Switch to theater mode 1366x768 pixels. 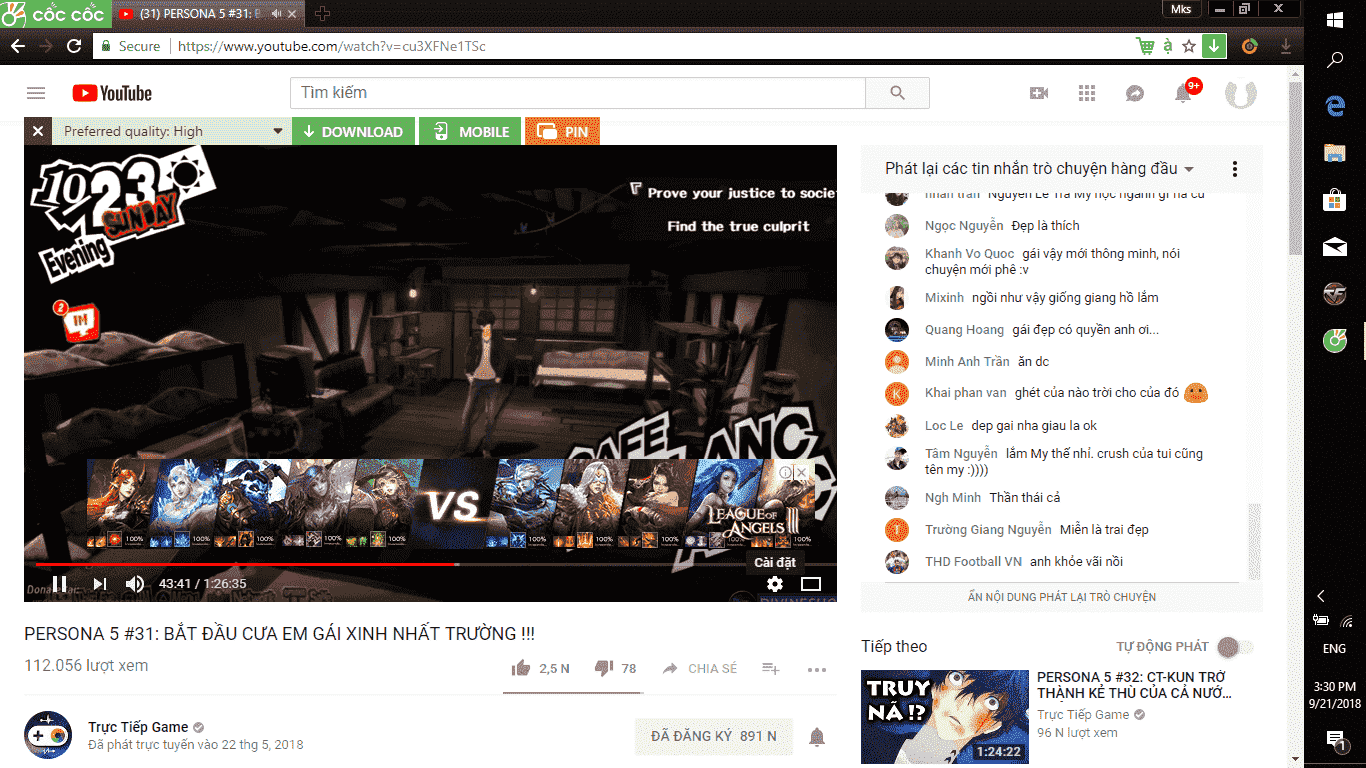click(x=811, y=584)
